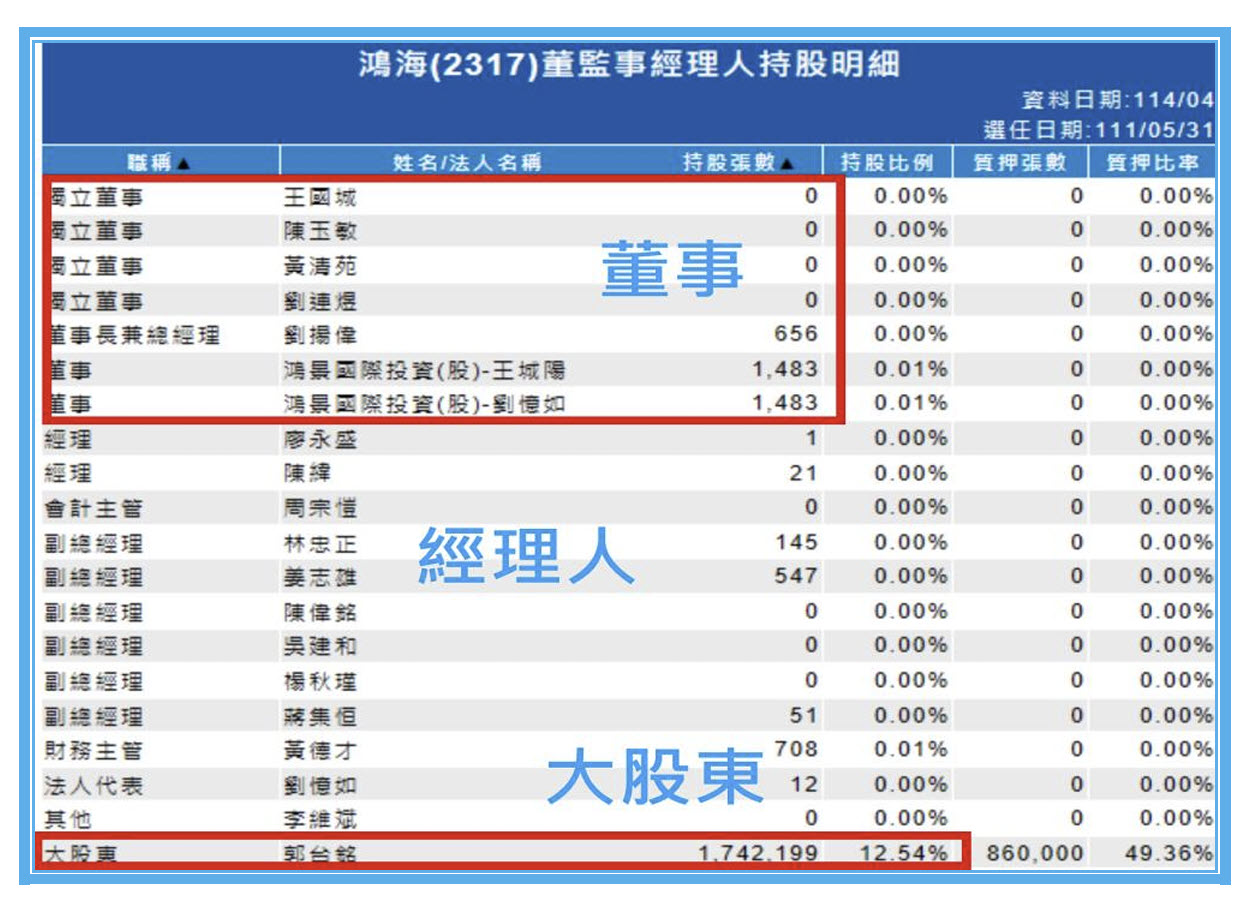Viewport: 1254px width, 897px height.
Task: Select the 持股比例 column header
Action: coord(887,162)
